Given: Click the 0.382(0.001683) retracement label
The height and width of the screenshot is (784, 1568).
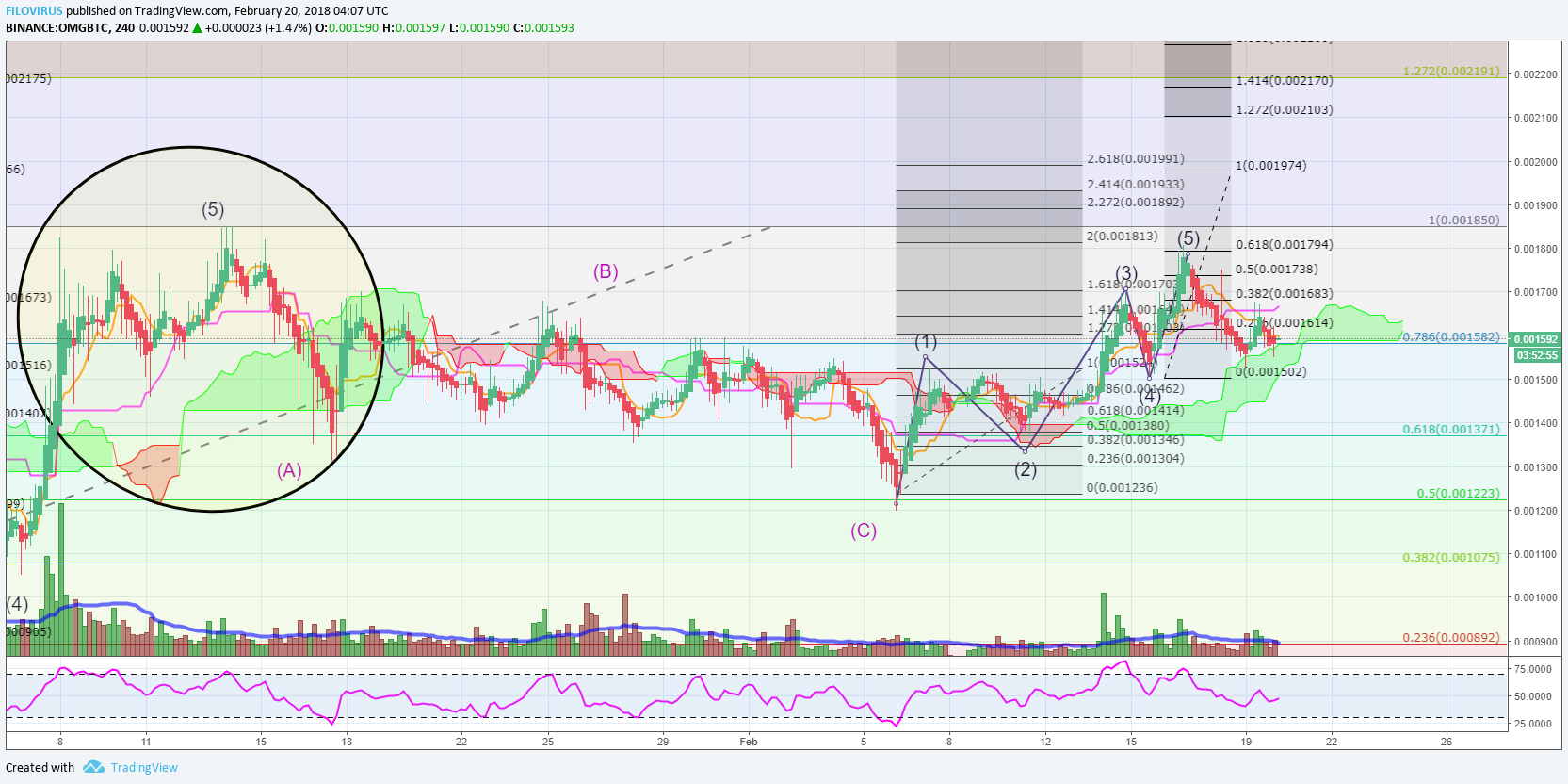Looking at the screenshot, I should coord(1285,293).
